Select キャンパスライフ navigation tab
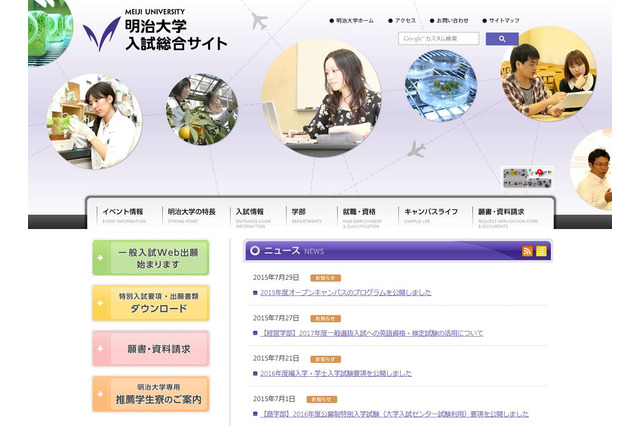This screenshot has height=426, width=640. (x=431, y=215)
